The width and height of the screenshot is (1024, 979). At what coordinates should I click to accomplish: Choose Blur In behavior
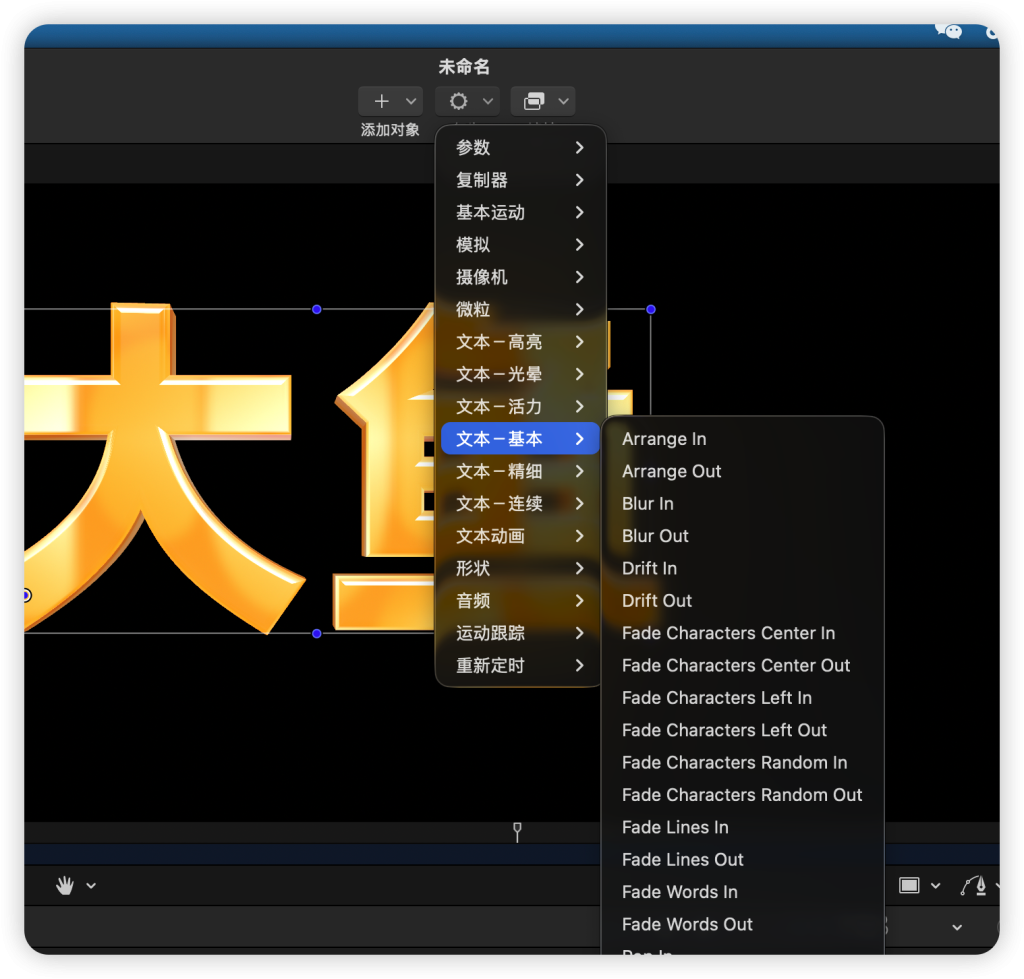647,504
